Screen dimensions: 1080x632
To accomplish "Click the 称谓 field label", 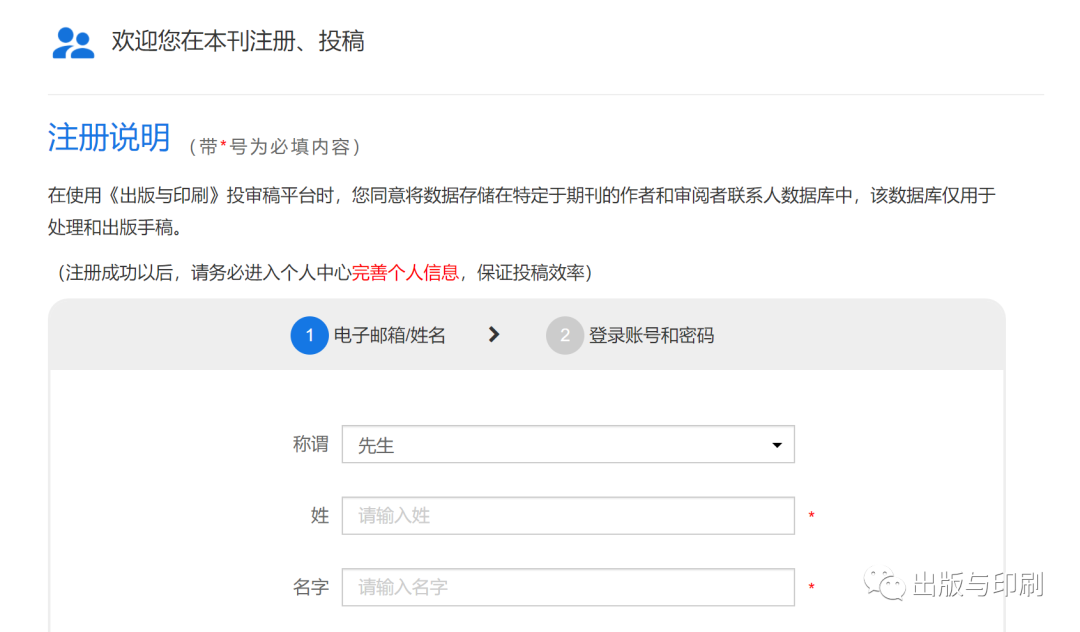I will click(x=311, y=445).
